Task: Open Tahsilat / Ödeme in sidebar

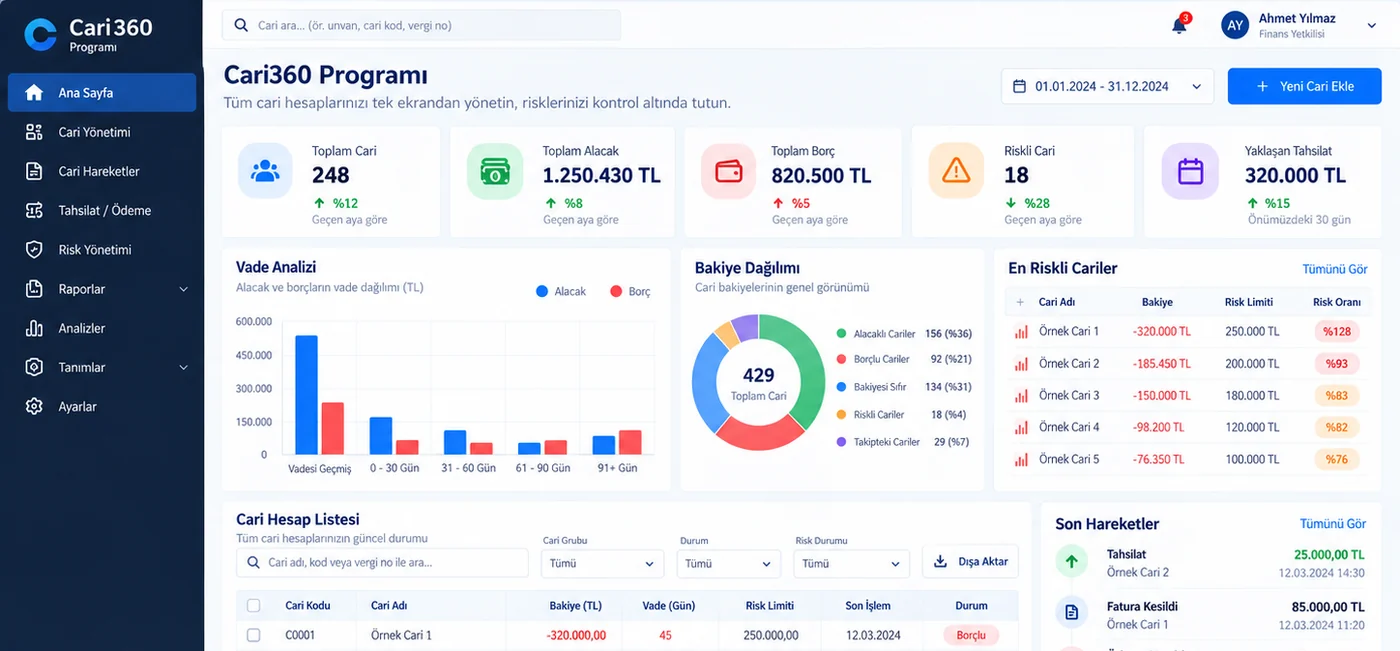Action: coord(102,210)
